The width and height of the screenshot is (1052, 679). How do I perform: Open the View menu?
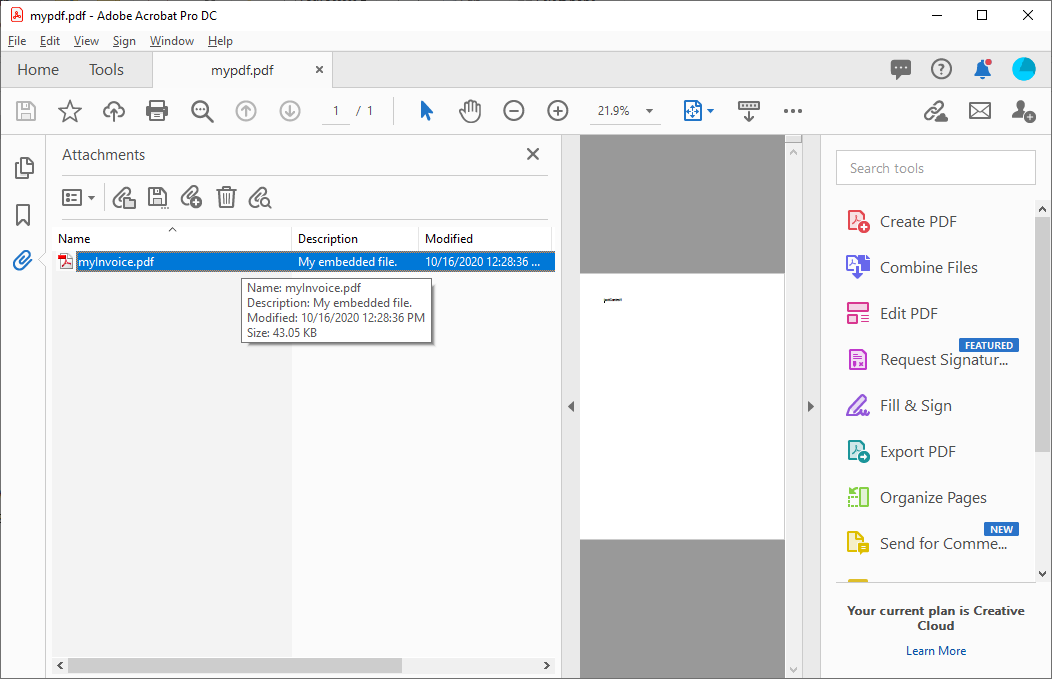[86, 41]
